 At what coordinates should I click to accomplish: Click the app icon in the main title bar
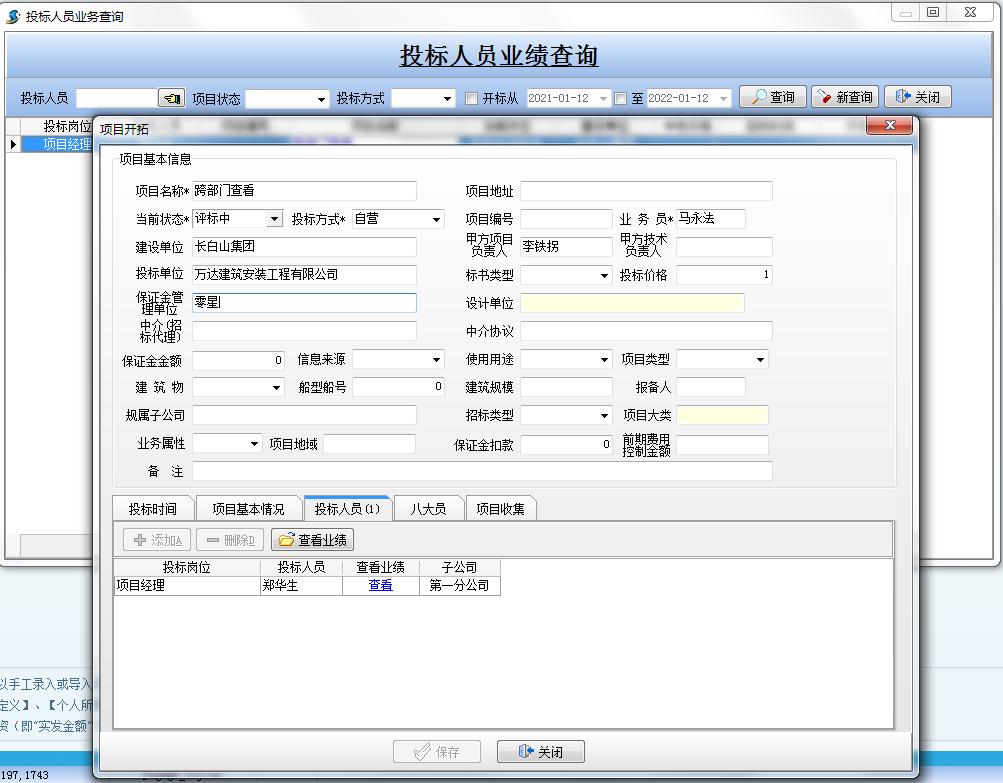click(x=13, y=16)
